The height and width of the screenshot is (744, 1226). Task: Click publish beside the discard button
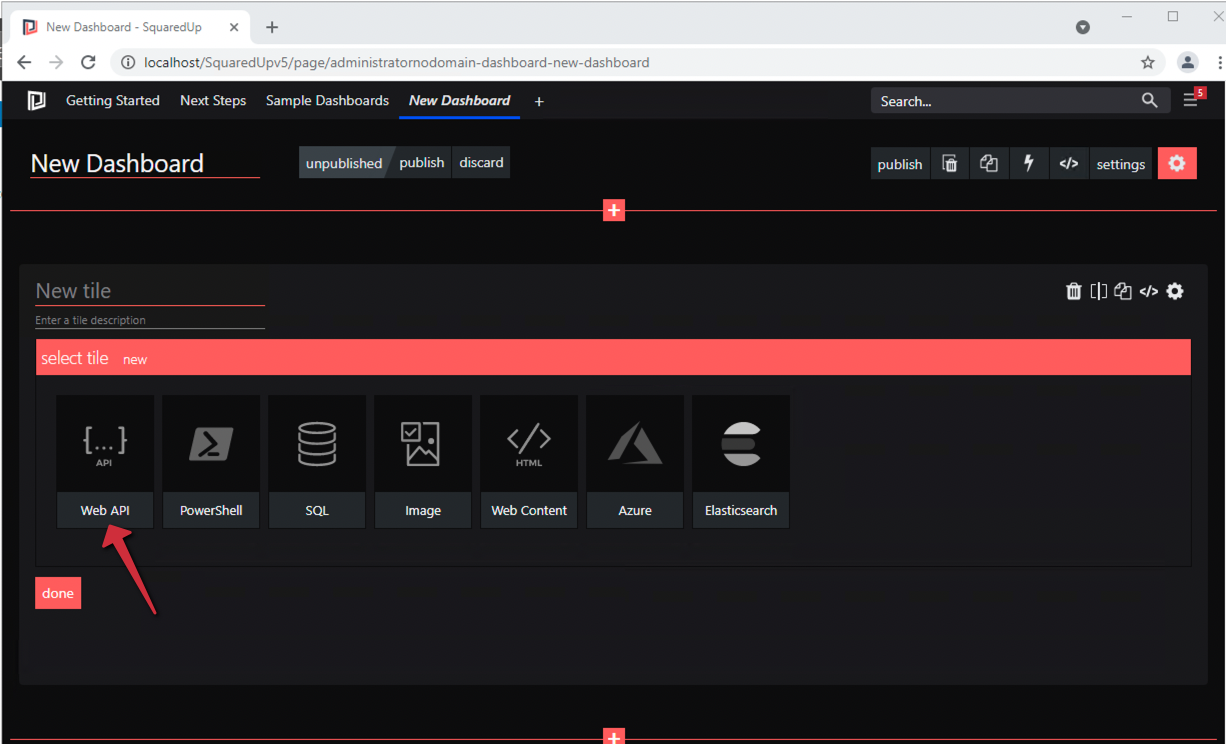(422, 163)
